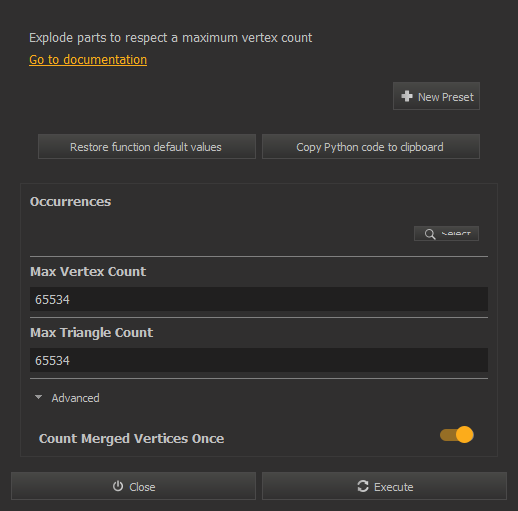Focus the Max Vertex Count field
The image size is (518, 511).
pos(259,299)
